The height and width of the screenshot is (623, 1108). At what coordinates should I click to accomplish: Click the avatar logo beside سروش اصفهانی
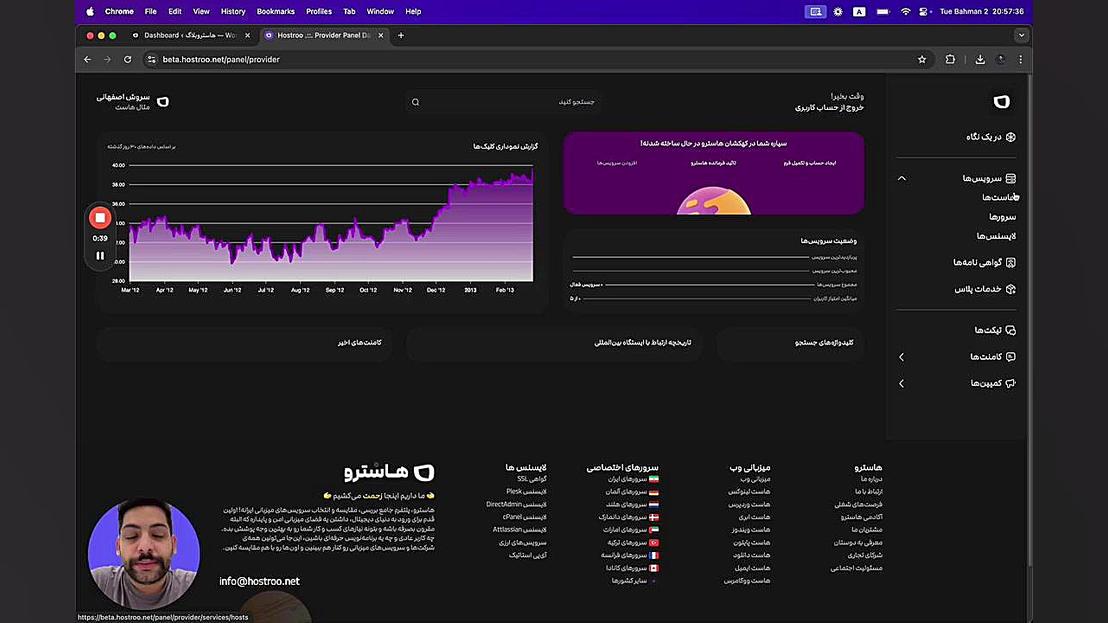pyautogui.click(x=163, y=102)
